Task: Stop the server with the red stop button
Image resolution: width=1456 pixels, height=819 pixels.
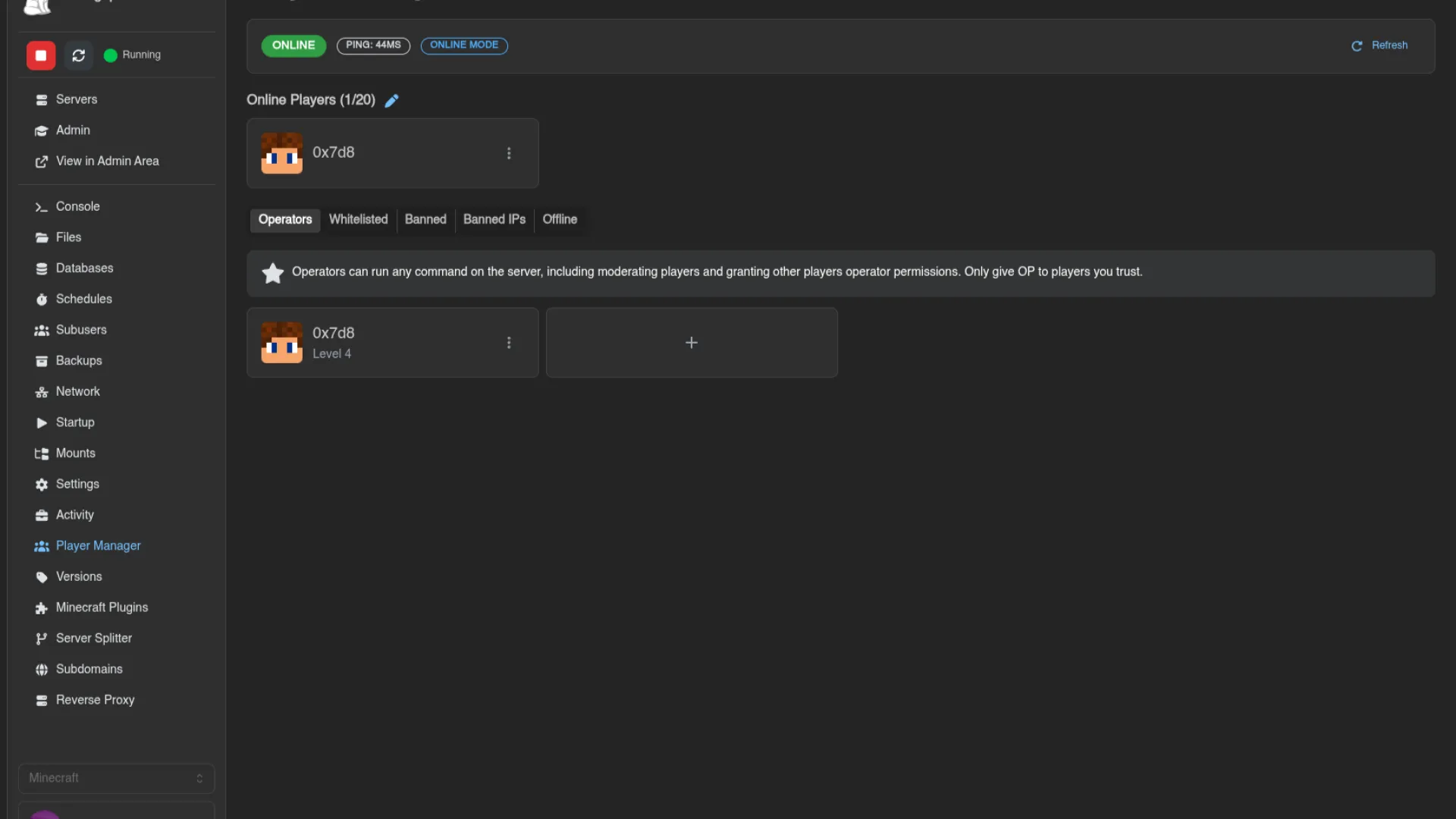Action: tap(41, 55)
